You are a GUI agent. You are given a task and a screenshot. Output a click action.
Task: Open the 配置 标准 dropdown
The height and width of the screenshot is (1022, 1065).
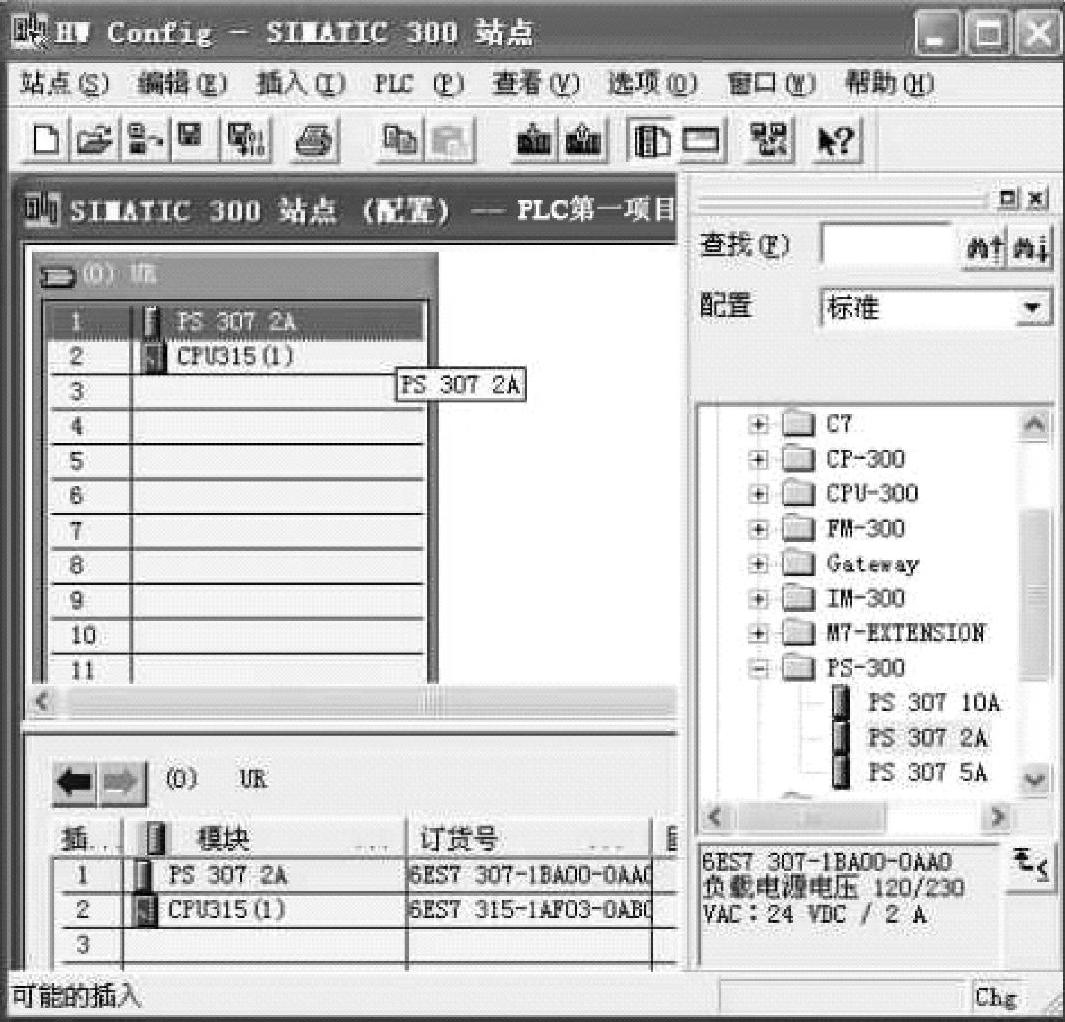[x=1033, y=308]
